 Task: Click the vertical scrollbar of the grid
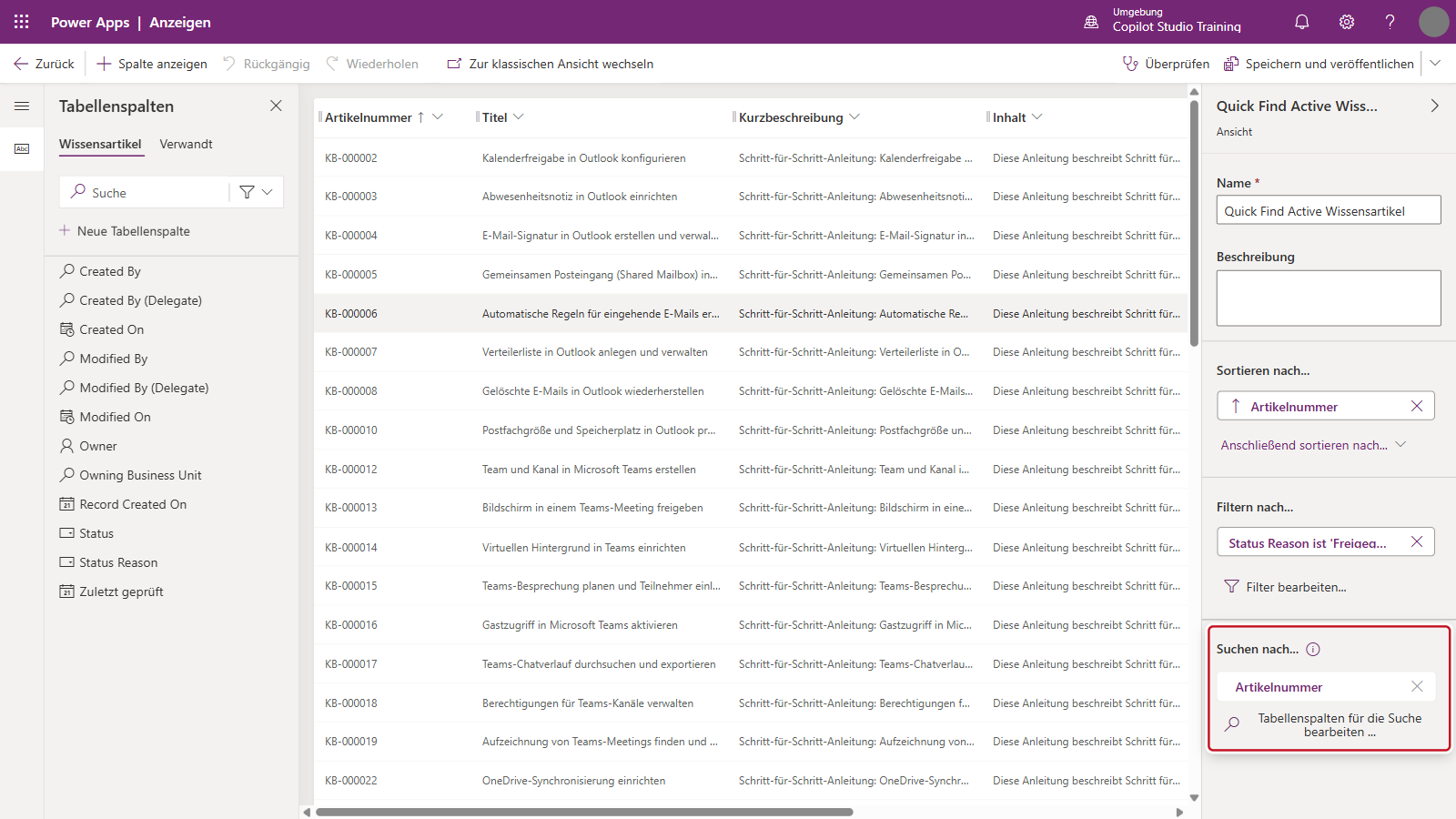(x=1194, y=223)
